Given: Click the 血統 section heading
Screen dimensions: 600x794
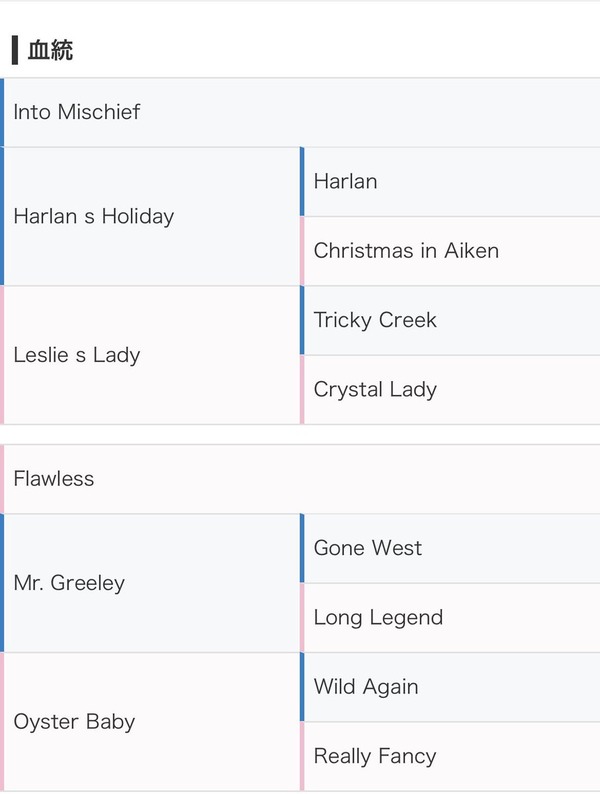Looking at the screenshot, I should click(50, 50).
